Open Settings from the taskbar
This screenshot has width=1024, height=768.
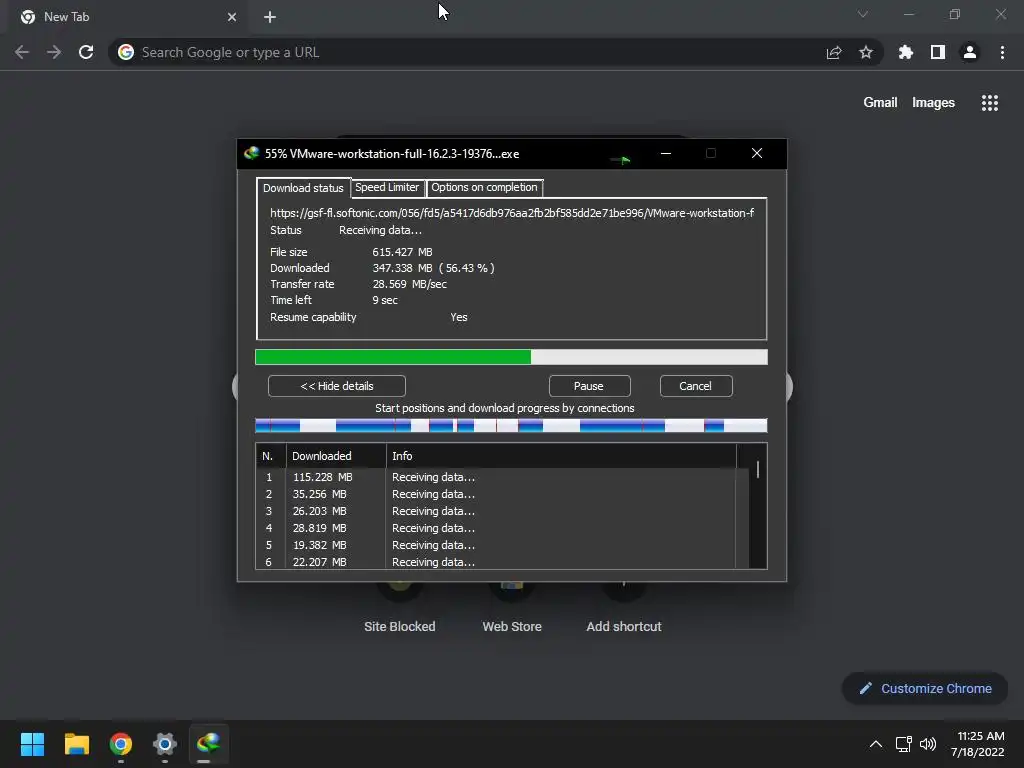[165, 744]
